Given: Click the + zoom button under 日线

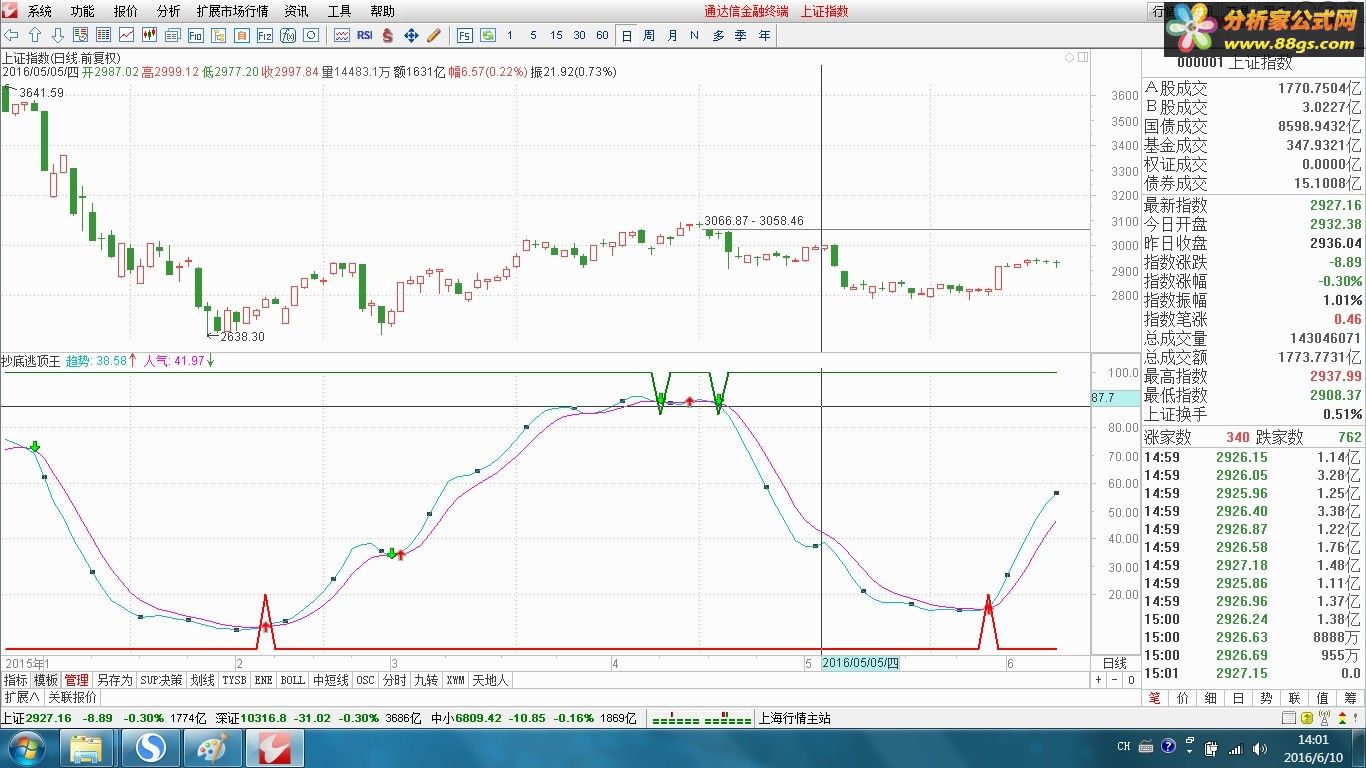Looking at the screenshot, I should click(x=1099, y=680).
